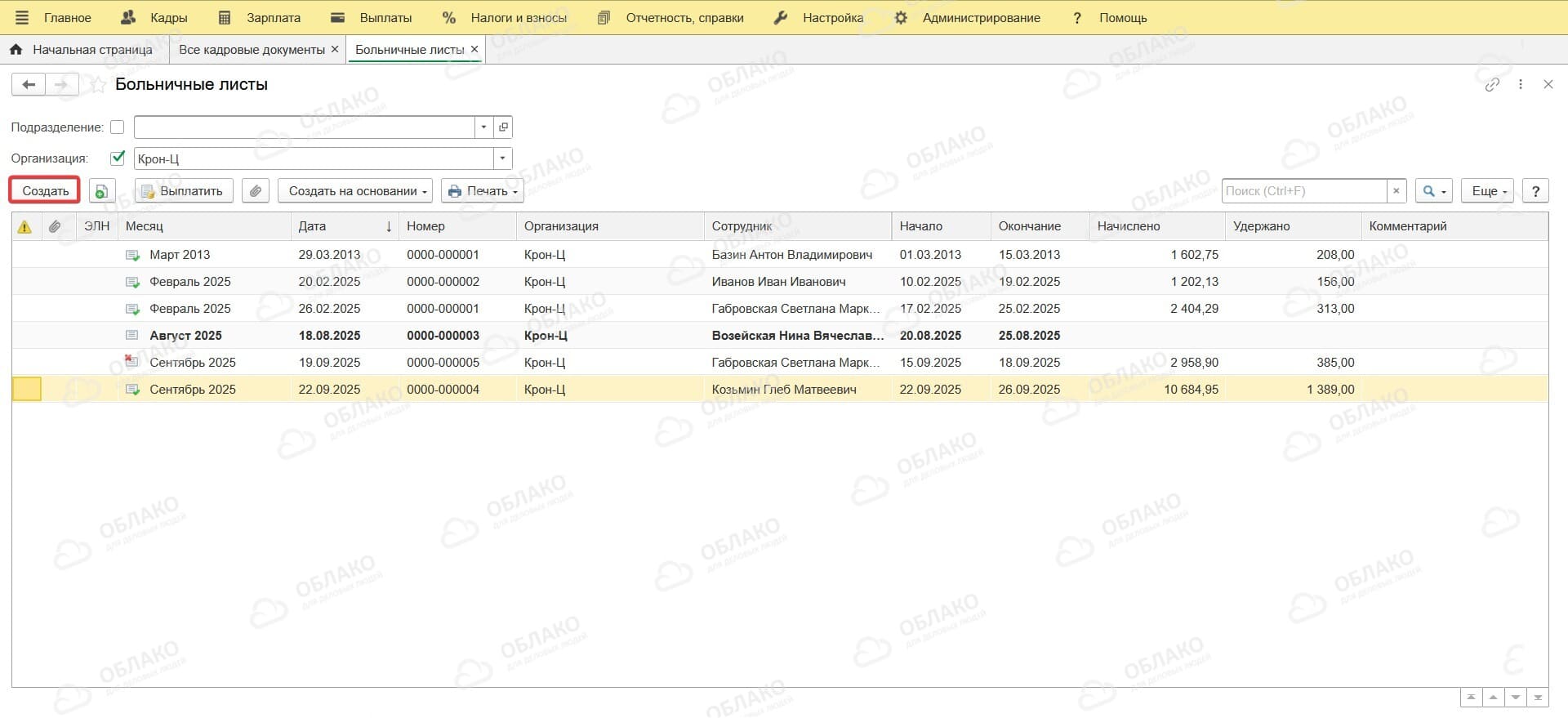The height and width of the screenshot is (718, 1568).
Task: Select employee Козьмин Глеб Матвеевич
Action: [784, 390]
